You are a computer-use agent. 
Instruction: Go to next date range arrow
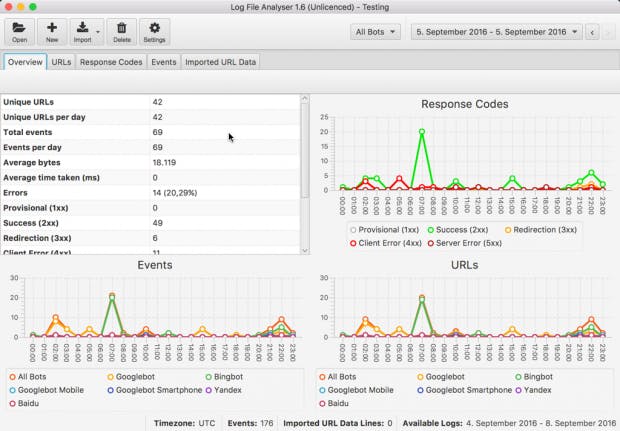608,32
